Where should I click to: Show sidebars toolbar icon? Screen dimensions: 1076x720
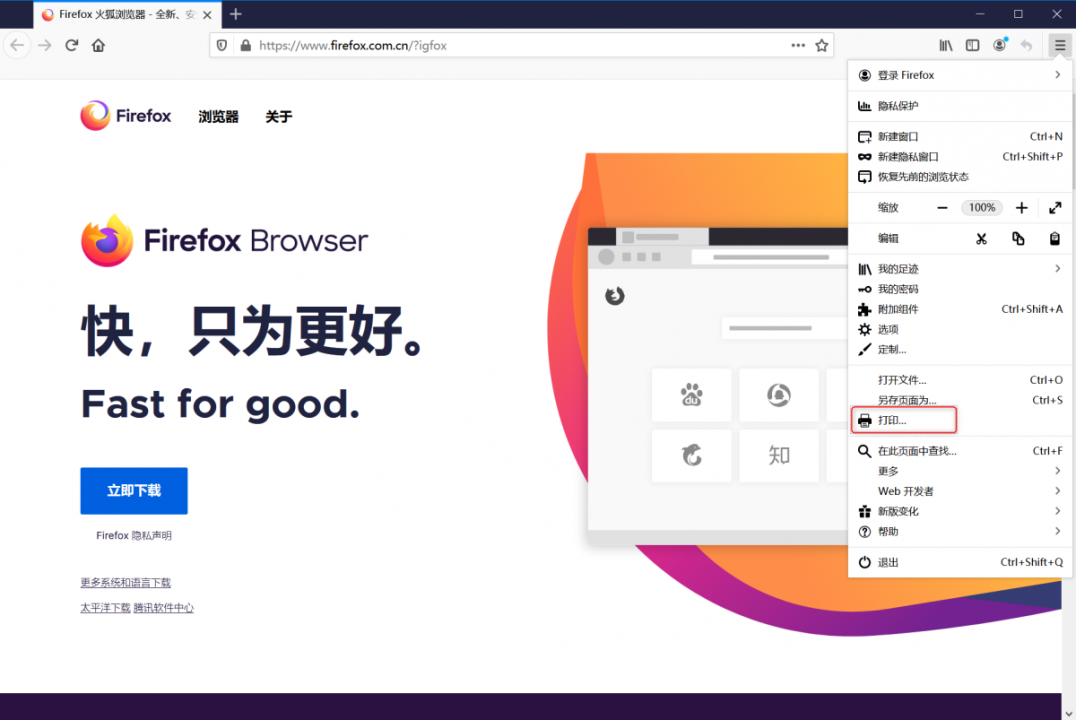tap(972, 45)
